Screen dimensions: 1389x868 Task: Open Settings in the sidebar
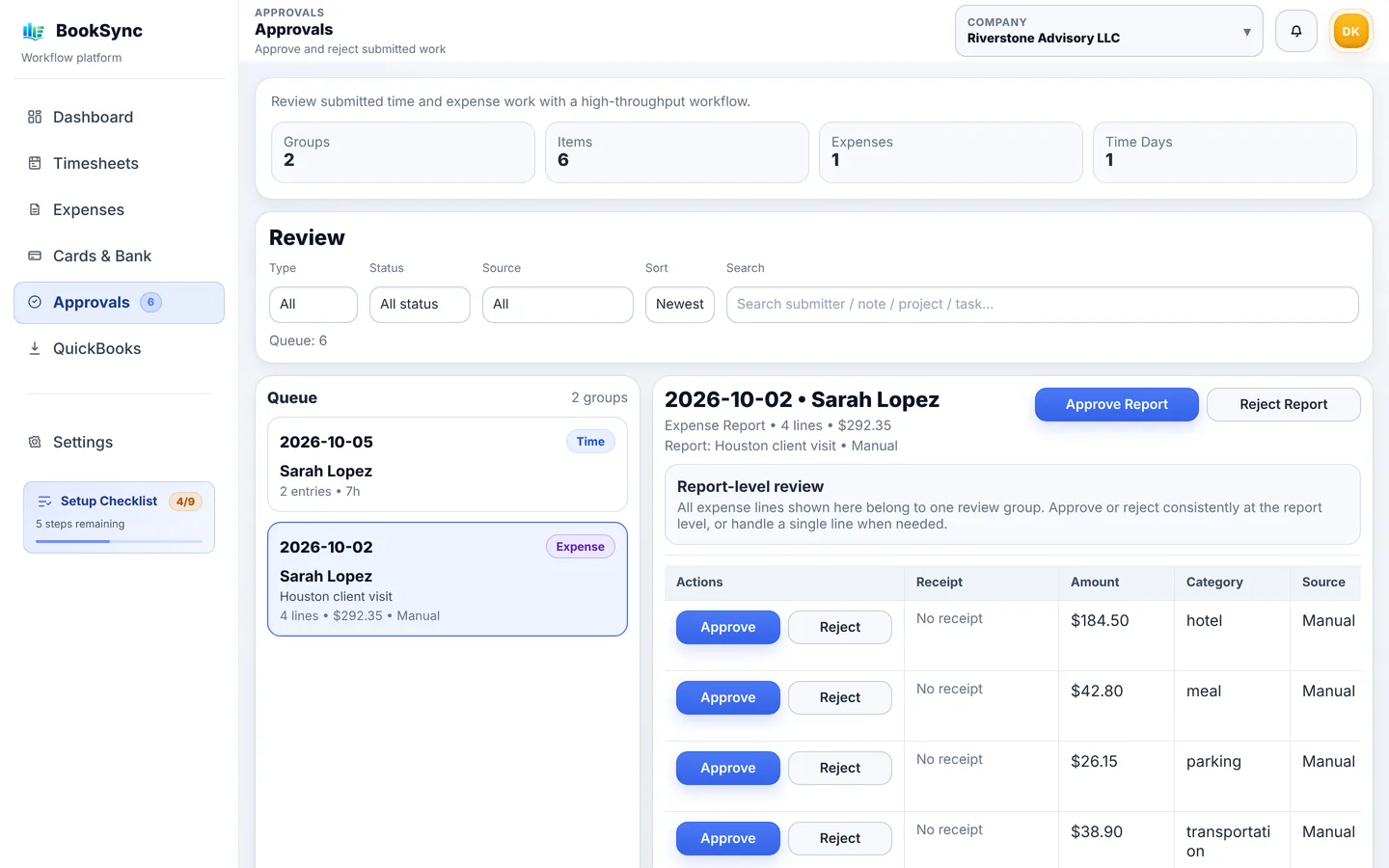(x=119, y=442)
